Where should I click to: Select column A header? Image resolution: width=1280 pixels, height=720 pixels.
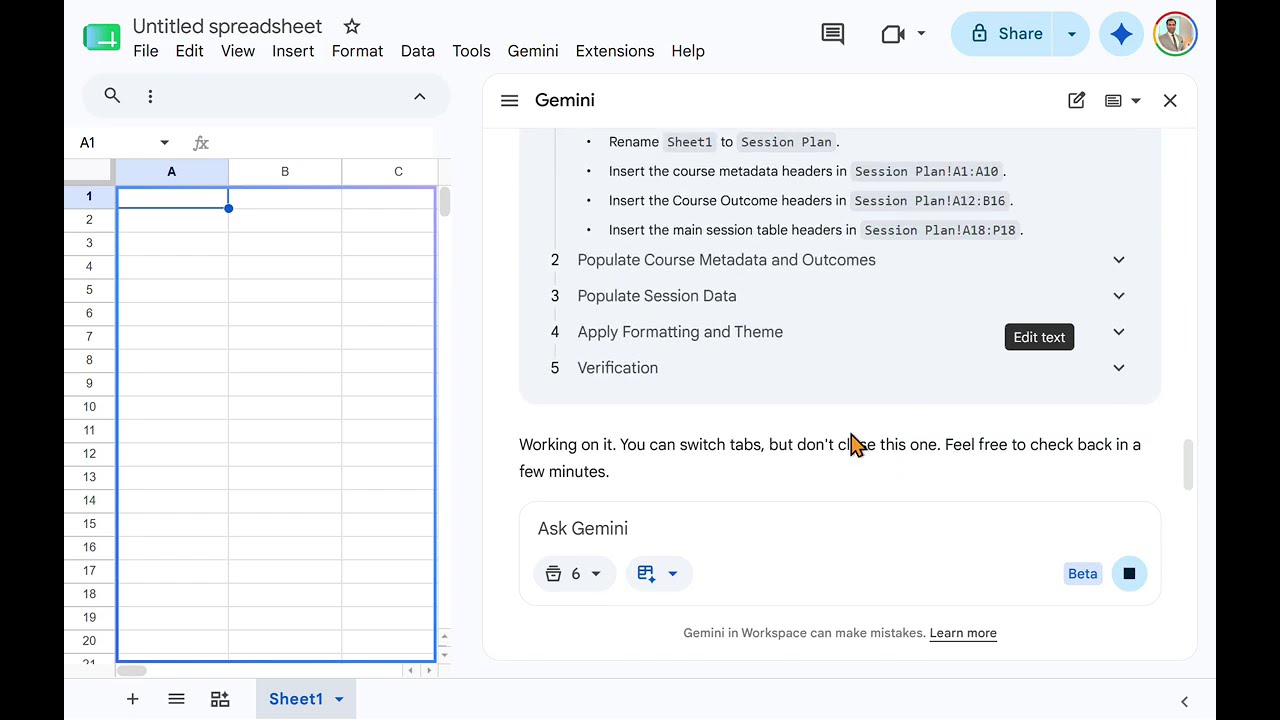[172, 172]
